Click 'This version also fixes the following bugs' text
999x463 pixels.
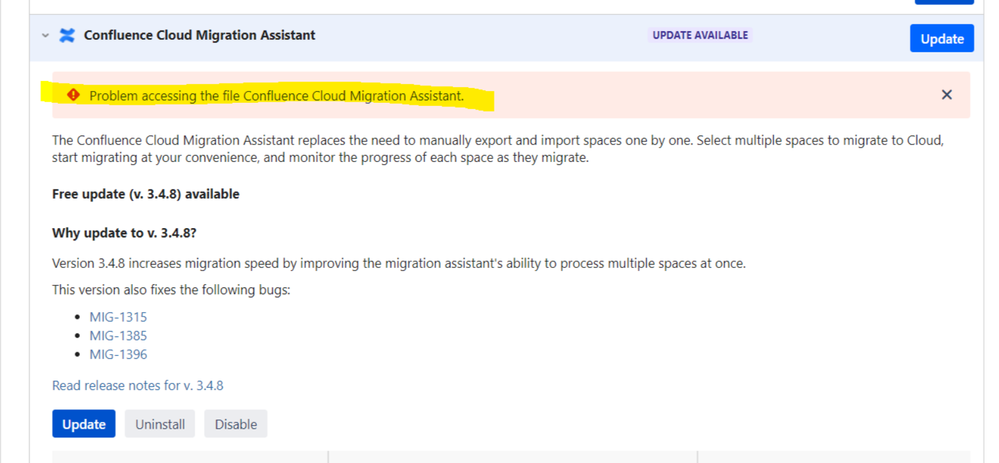click(x=171, y=290)
